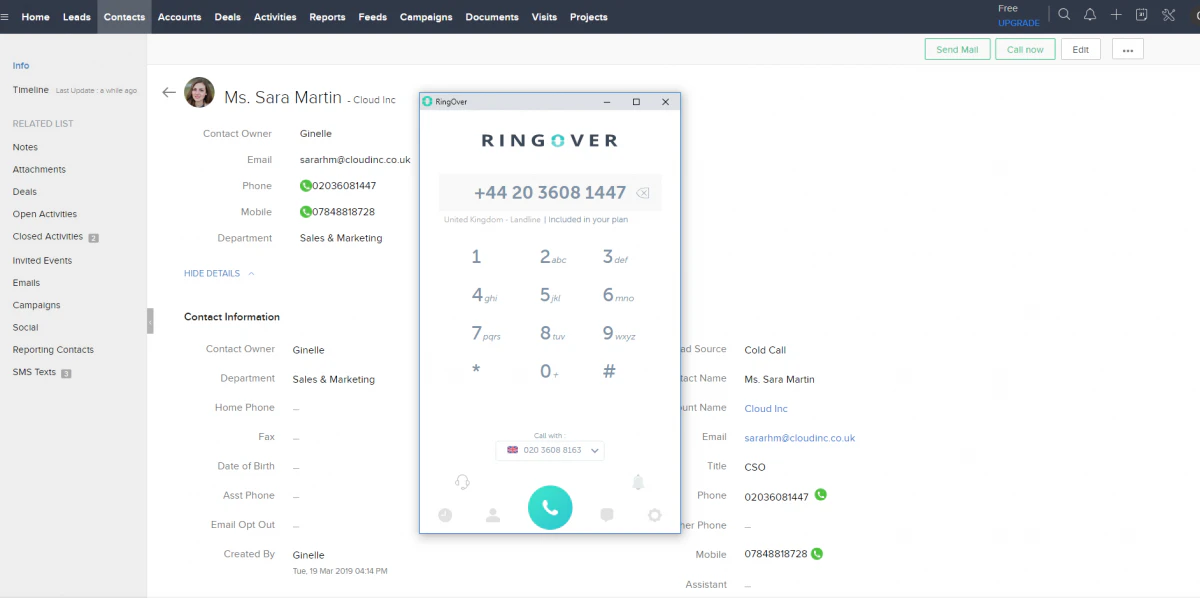
Task: Open the Deals tab in navbar
Action: click(x=227, y=17)
